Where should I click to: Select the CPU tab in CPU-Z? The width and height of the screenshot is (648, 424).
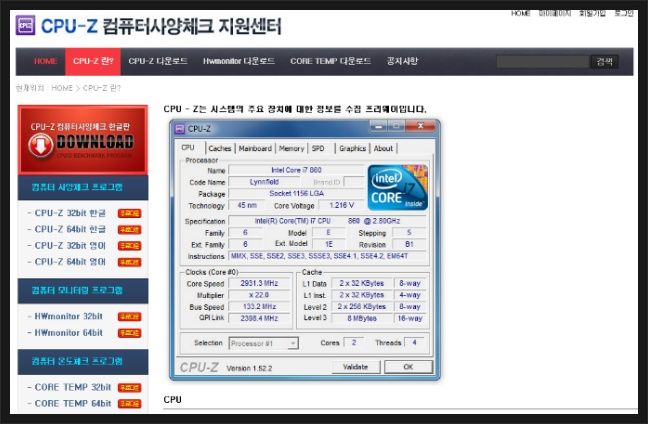(188, 148)
